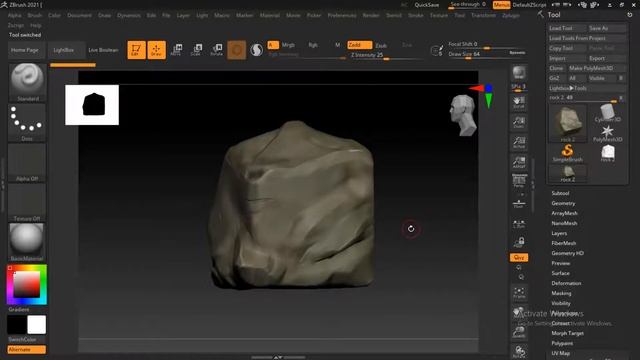The image size is (640, 360).
Task: Toggle the orange Menus button
Action: click(501, 5)
